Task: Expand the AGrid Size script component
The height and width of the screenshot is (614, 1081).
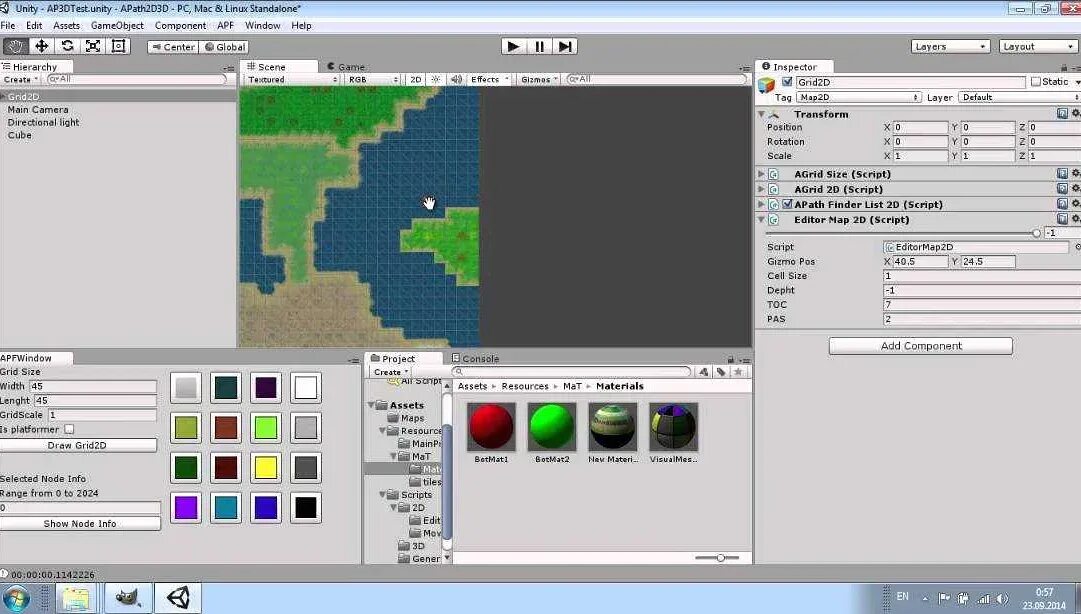Action: (761, 174)
